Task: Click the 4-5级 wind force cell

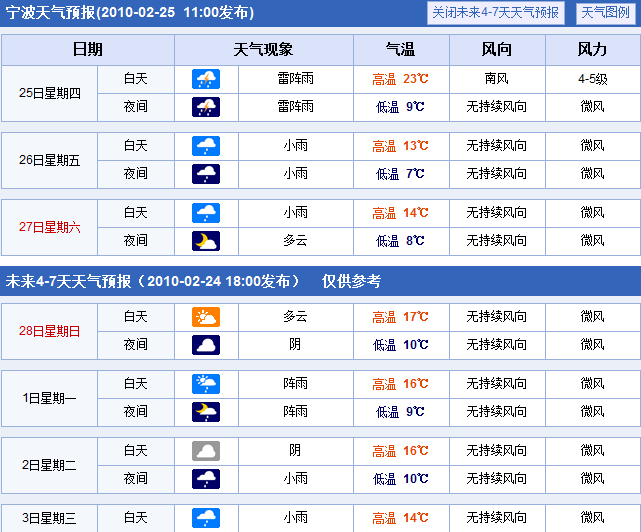Action: (593, 79)
